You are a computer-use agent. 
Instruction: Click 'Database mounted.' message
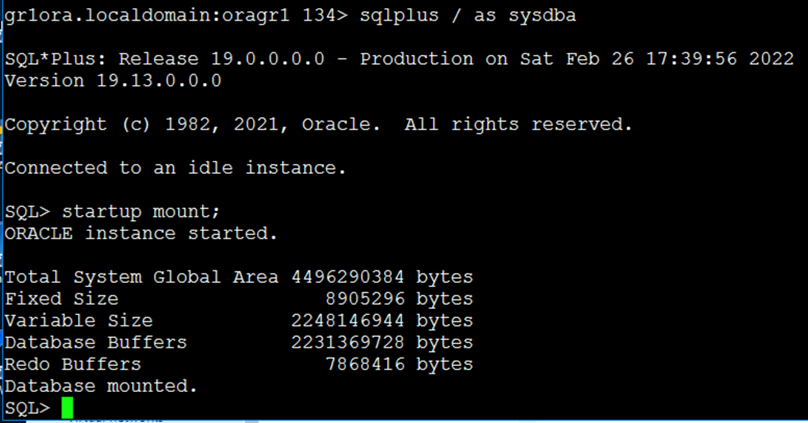coord(101,386)
